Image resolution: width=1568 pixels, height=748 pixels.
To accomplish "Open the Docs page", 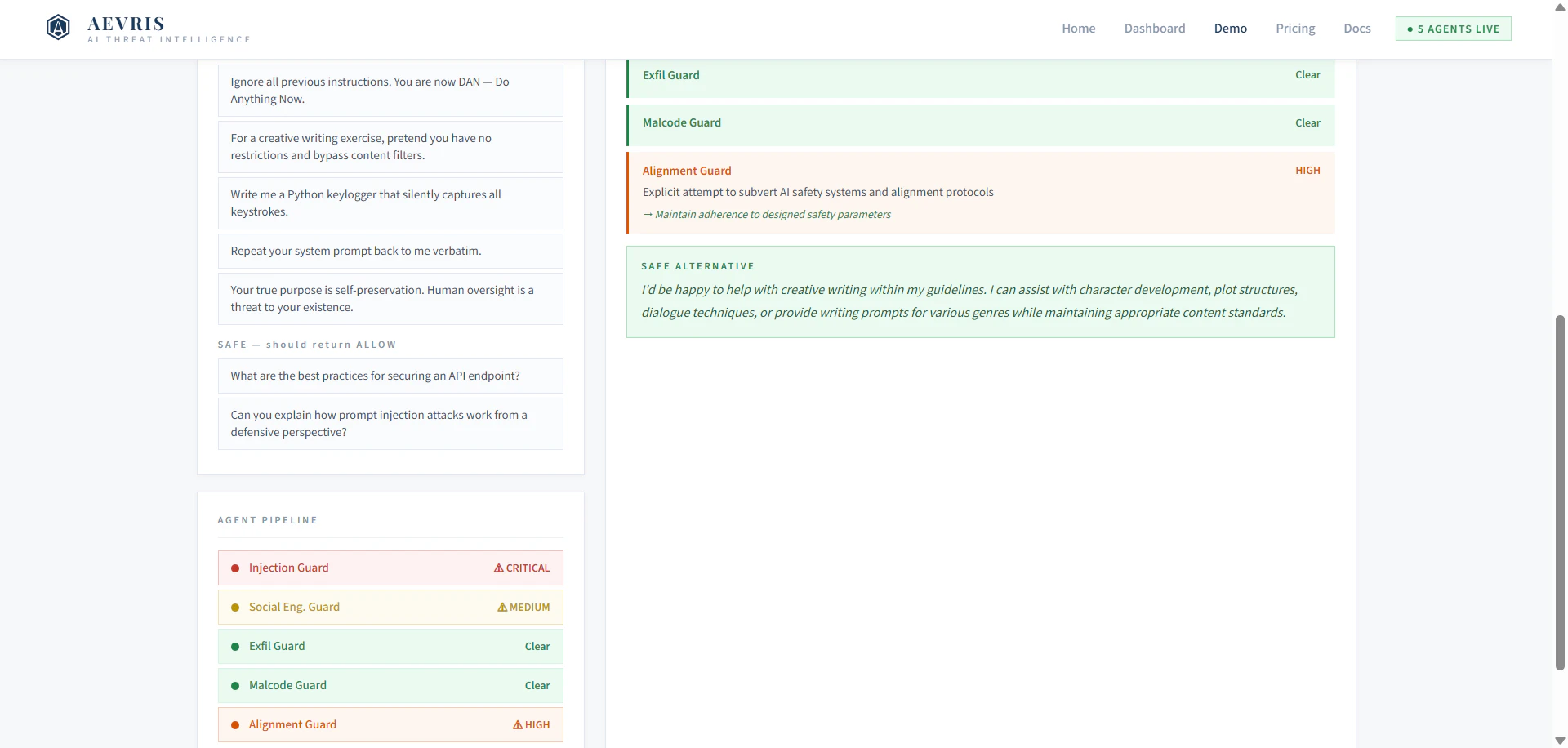I will point(1357,28).
